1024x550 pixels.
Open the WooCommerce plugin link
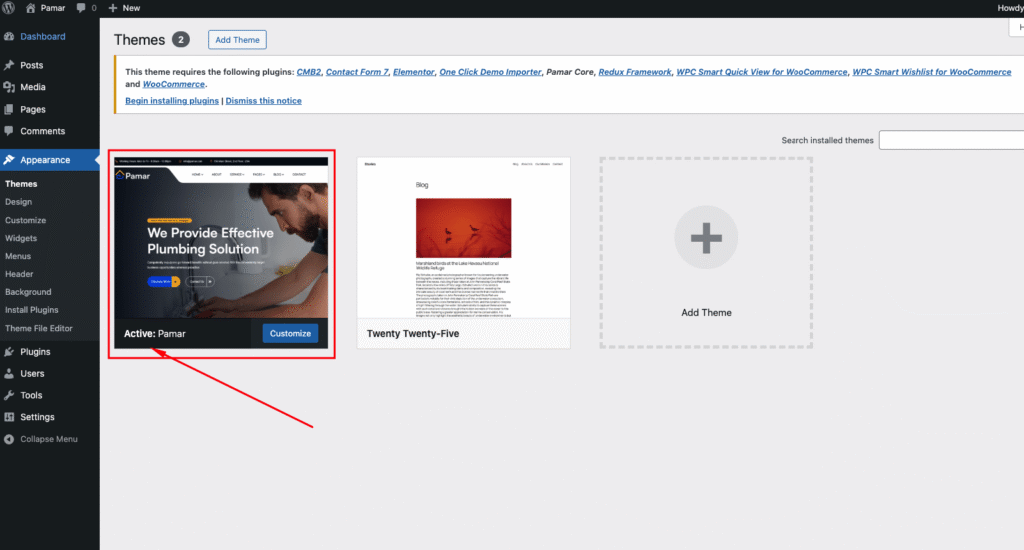point(174,84)
